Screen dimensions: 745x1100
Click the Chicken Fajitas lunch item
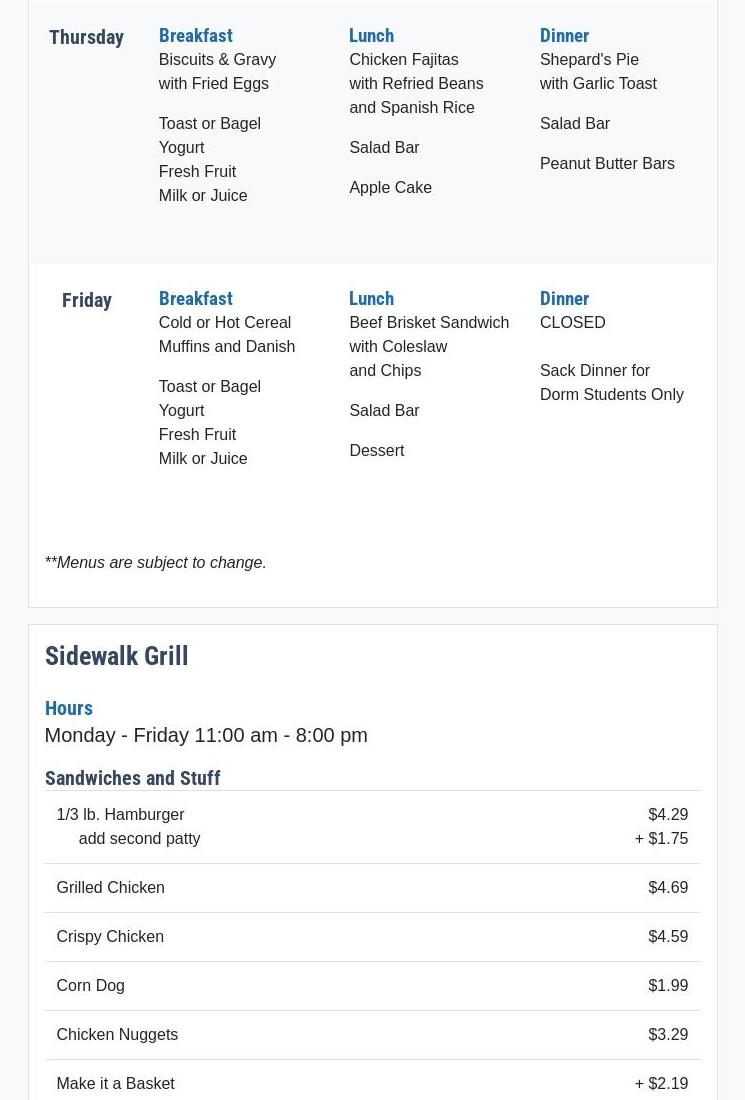click(404, 60)
